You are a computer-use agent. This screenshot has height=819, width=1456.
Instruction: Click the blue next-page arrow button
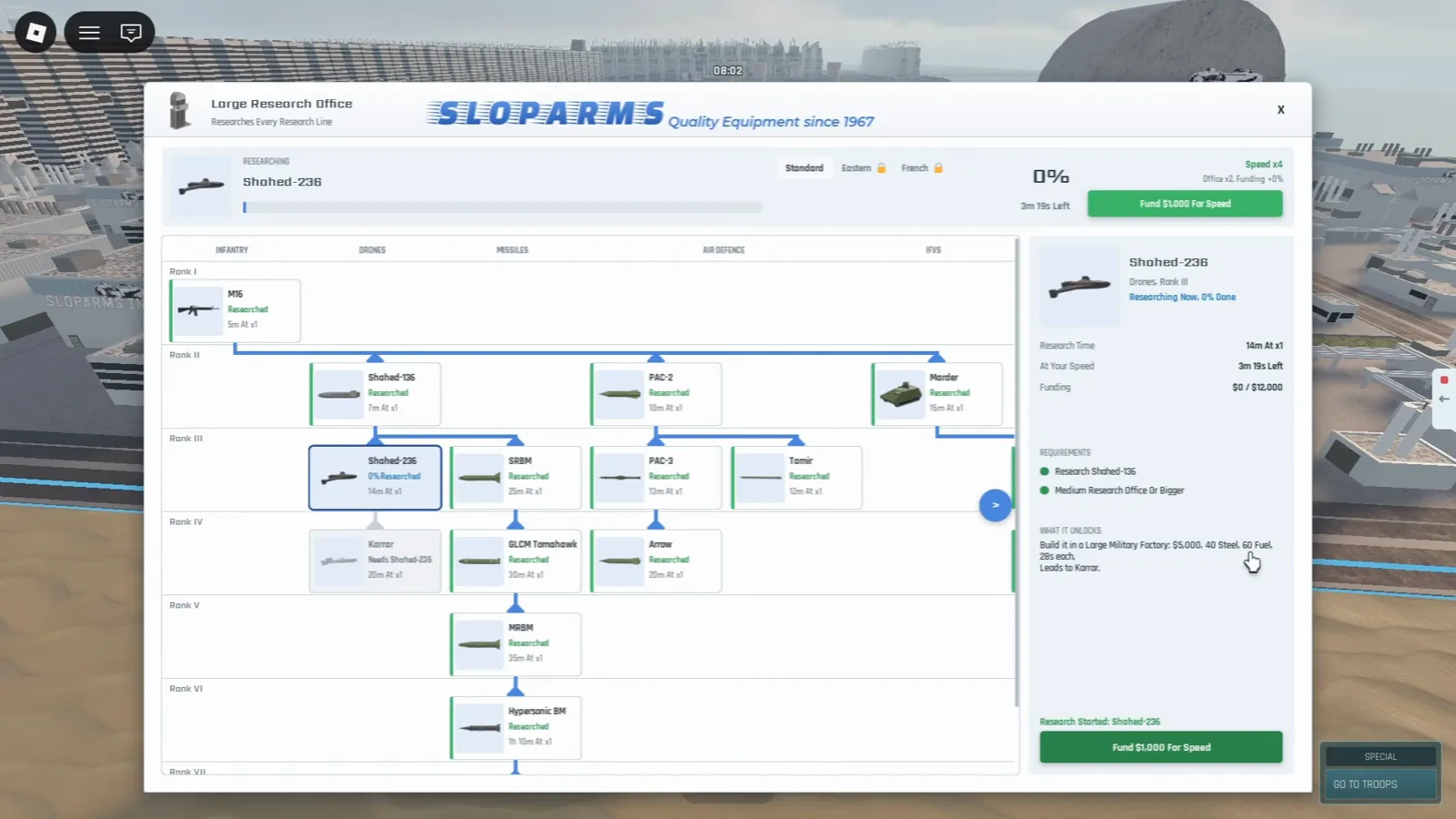click(x=995, y=505)
